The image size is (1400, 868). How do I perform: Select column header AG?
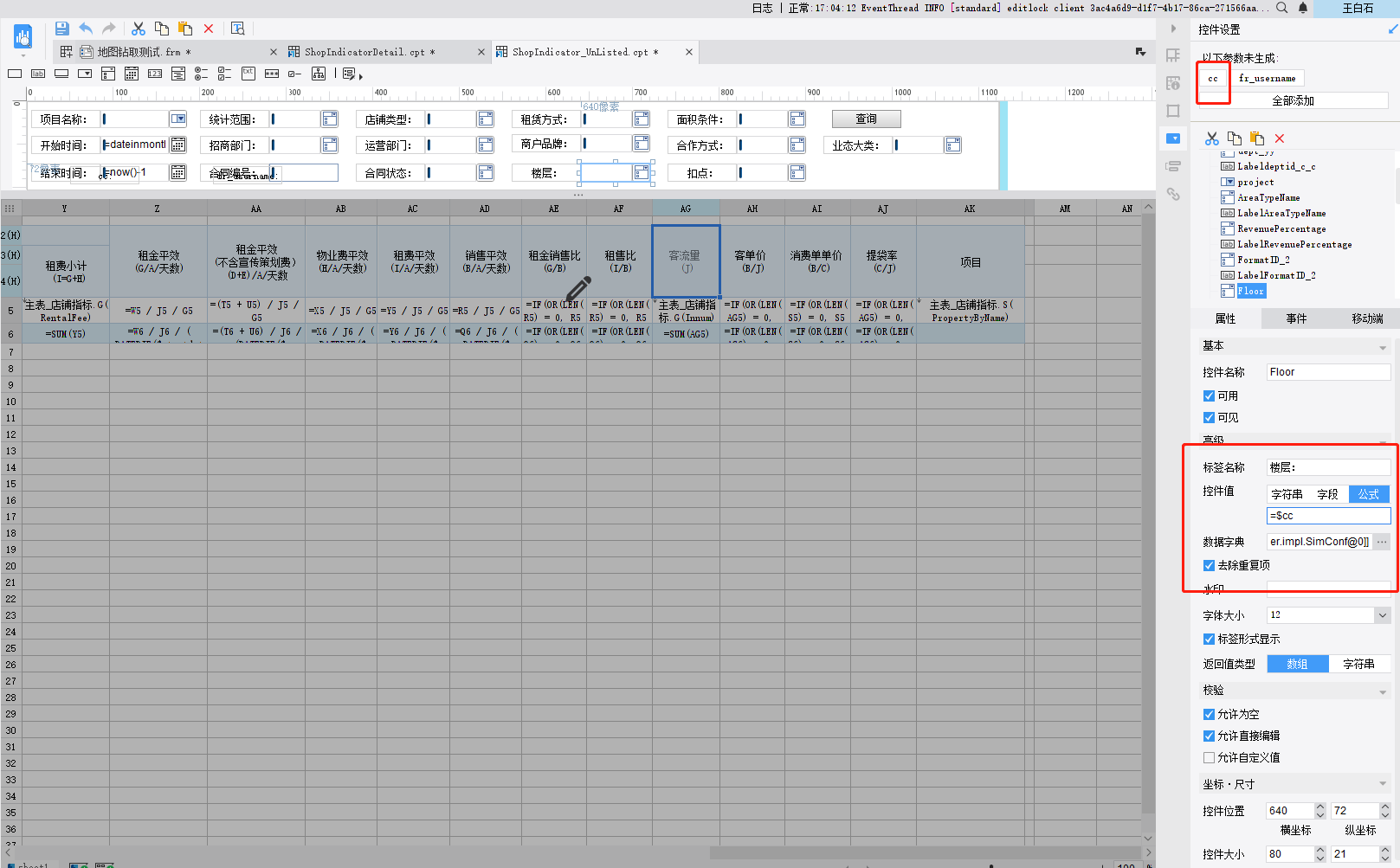(x=686, y=209)
